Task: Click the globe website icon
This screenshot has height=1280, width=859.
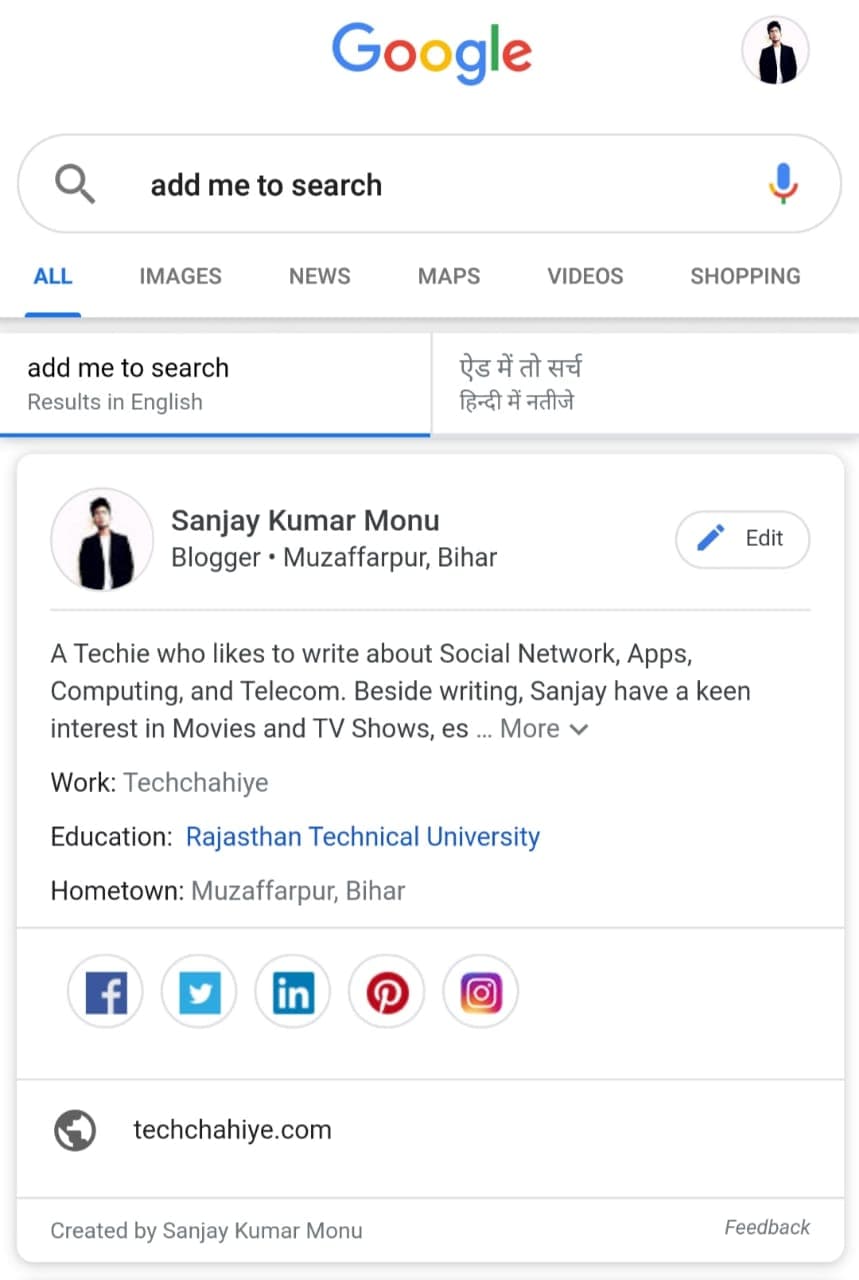Action: pos(75,1131)
